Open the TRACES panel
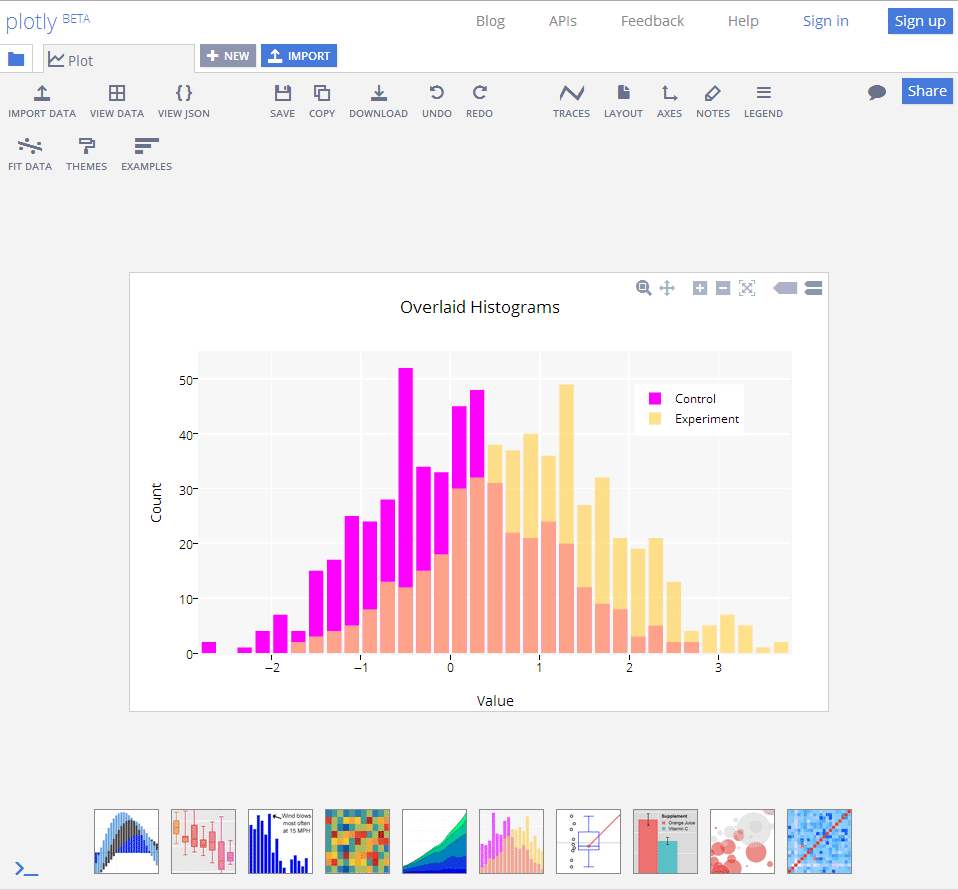Image resolution: width=958 pixels, height=890 pixels. point(571,100)
